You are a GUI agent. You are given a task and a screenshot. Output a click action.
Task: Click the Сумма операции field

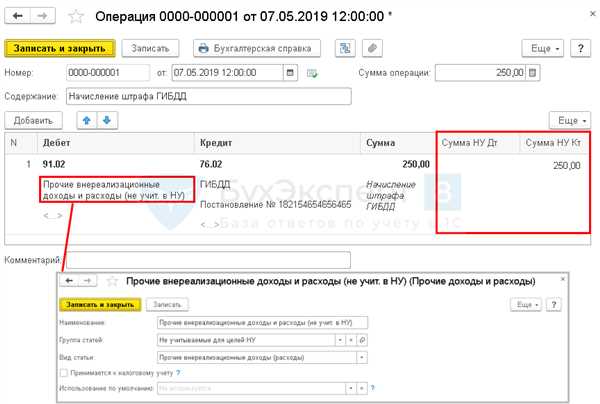click(481, 73)
